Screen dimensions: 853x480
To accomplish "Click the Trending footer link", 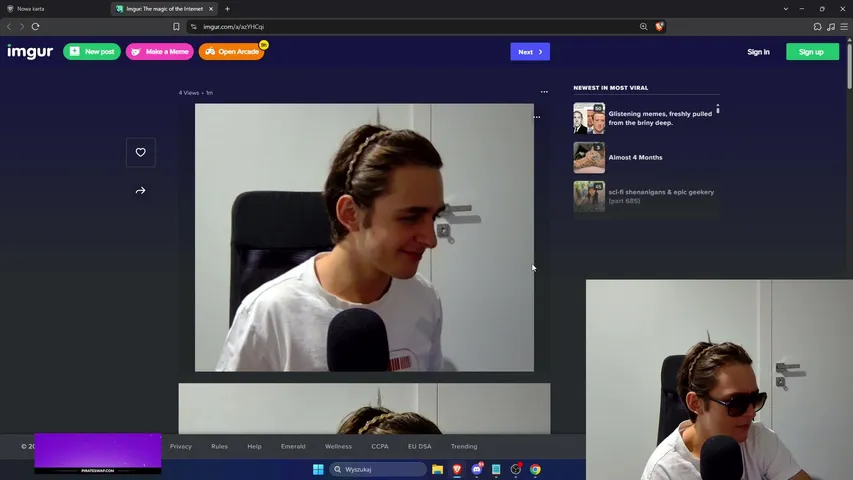I will tap(463, 446).
